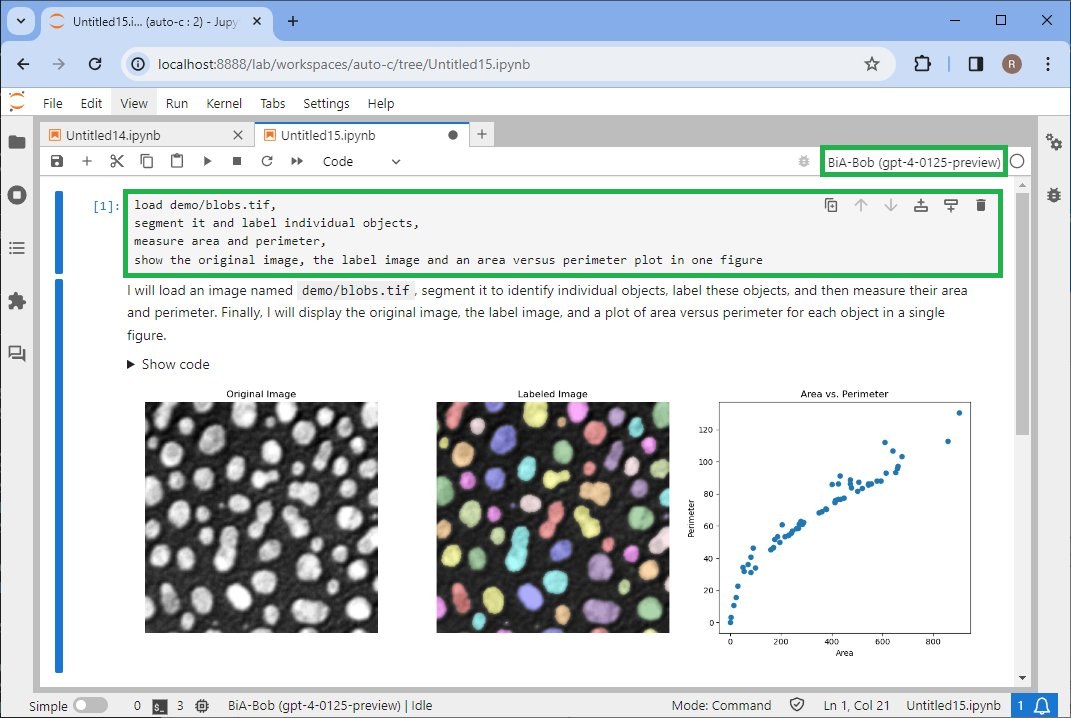This screenshot has height=718, width=1071.
Task: Switch to the Untitled14.ipynb tab
Action: [113, 135]
